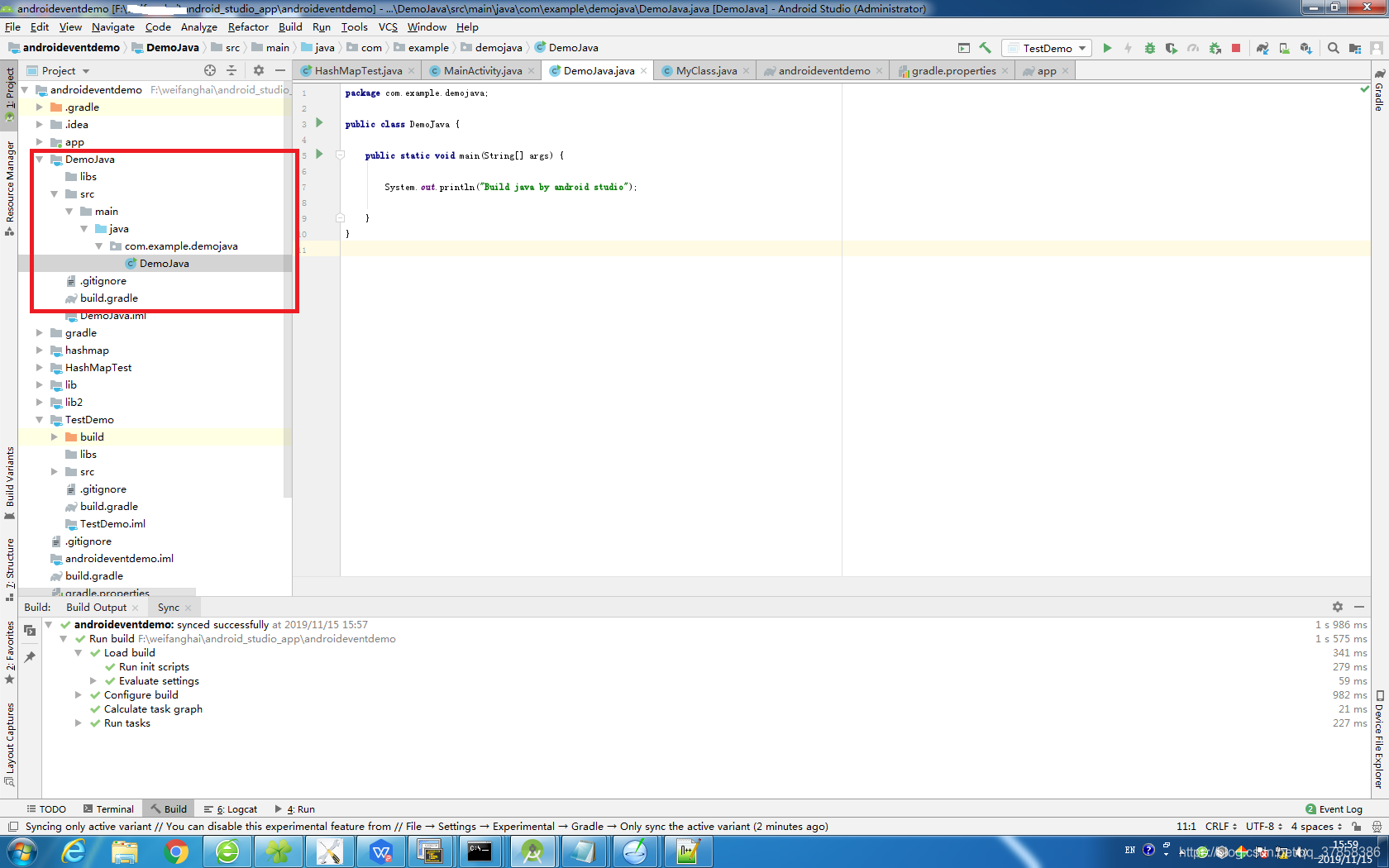This screenshot has width=1389, height=868.
Task: Open the Analyze menu
Action: [x=199, y=27]
